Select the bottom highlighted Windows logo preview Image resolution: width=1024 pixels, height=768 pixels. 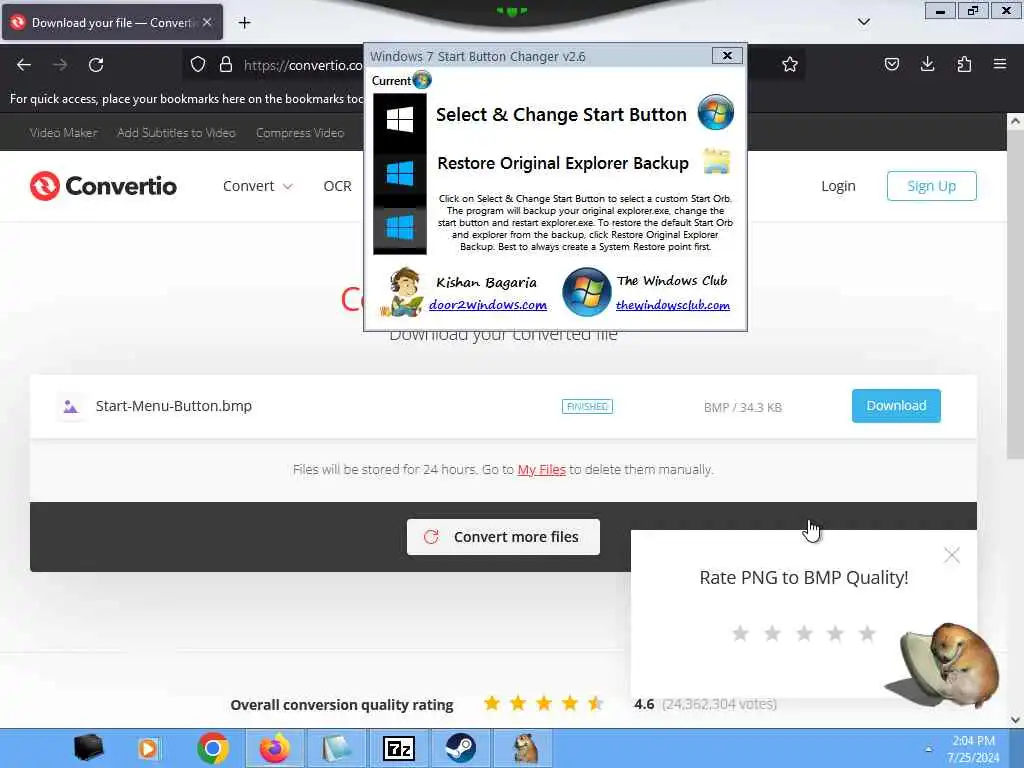[x=400, y=227]
